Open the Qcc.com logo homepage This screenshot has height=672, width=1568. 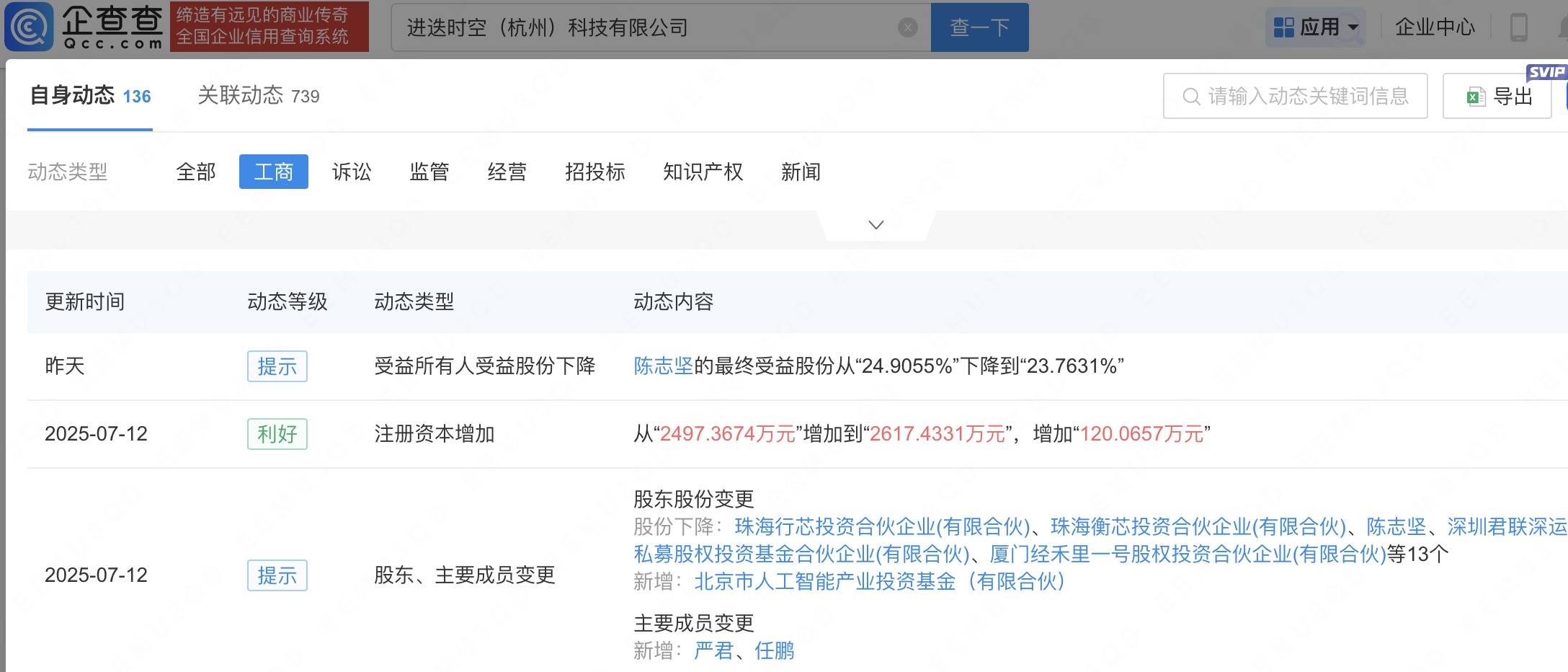click(84, 27)
